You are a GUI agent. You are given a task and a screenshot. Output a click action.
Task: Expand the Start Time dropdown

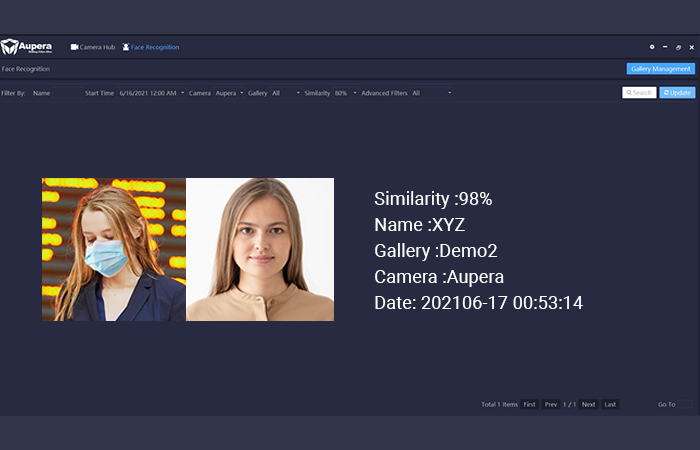pyautogui.click(x=182, y=93)
